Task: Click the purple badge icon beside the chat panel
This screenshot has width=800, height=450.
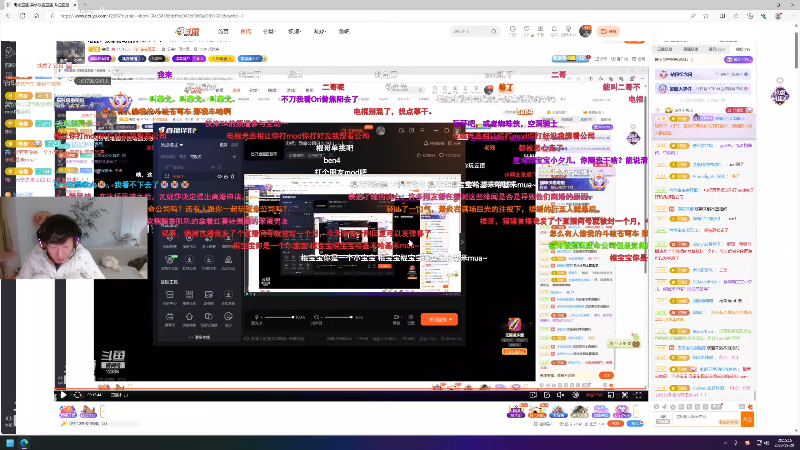Action: point(780,96)
